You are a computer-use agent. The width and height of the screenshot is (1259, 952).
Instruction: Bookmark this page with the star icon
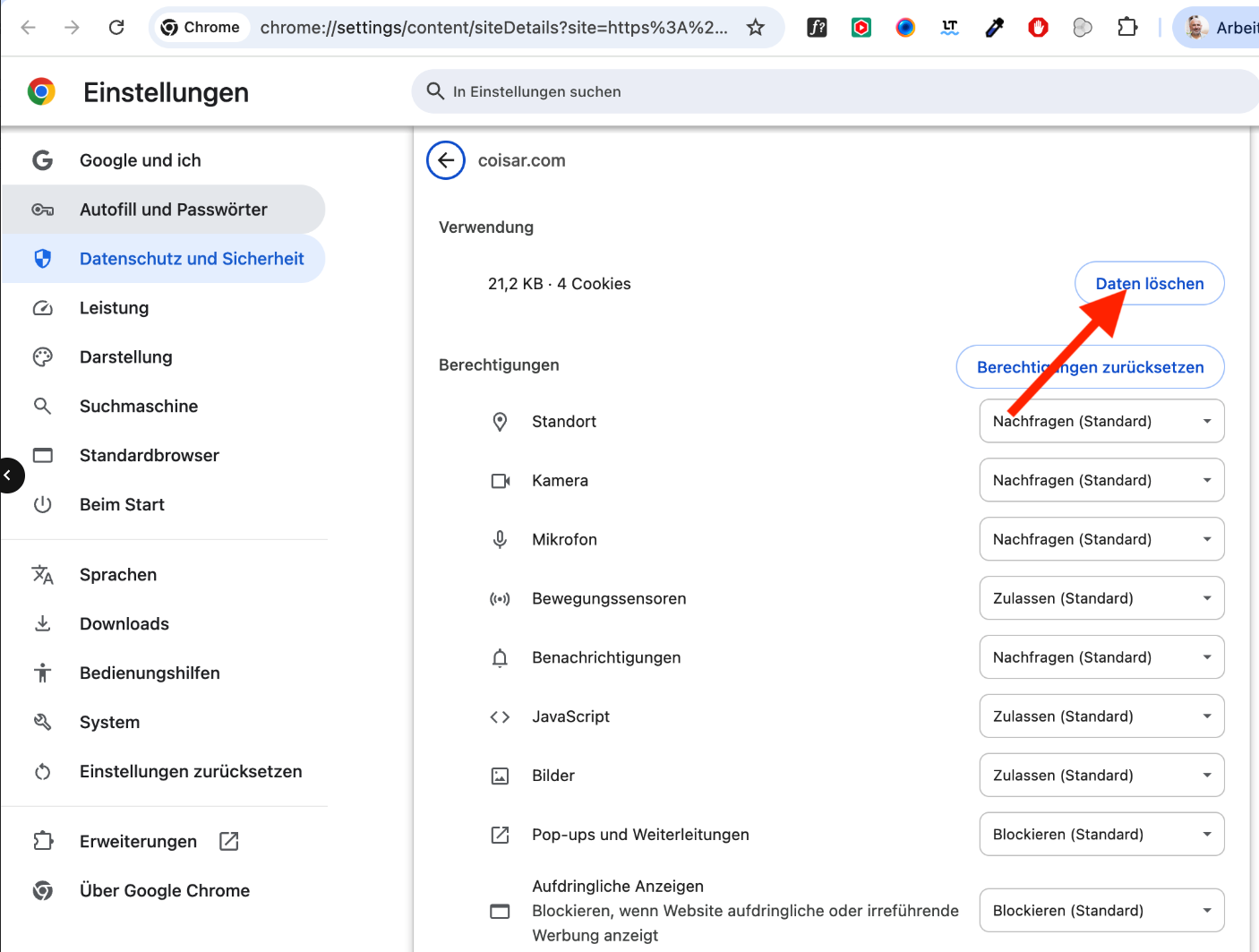(756, 28)
